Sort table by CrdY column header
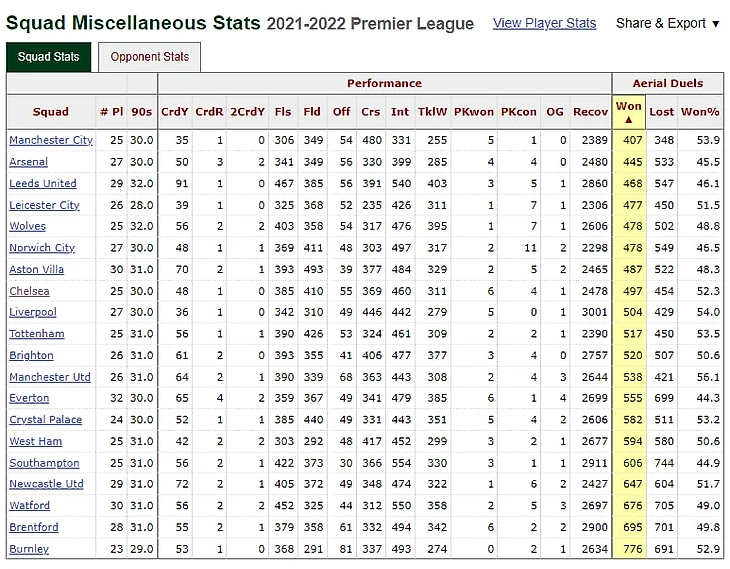730x569 pixels. 175,112
